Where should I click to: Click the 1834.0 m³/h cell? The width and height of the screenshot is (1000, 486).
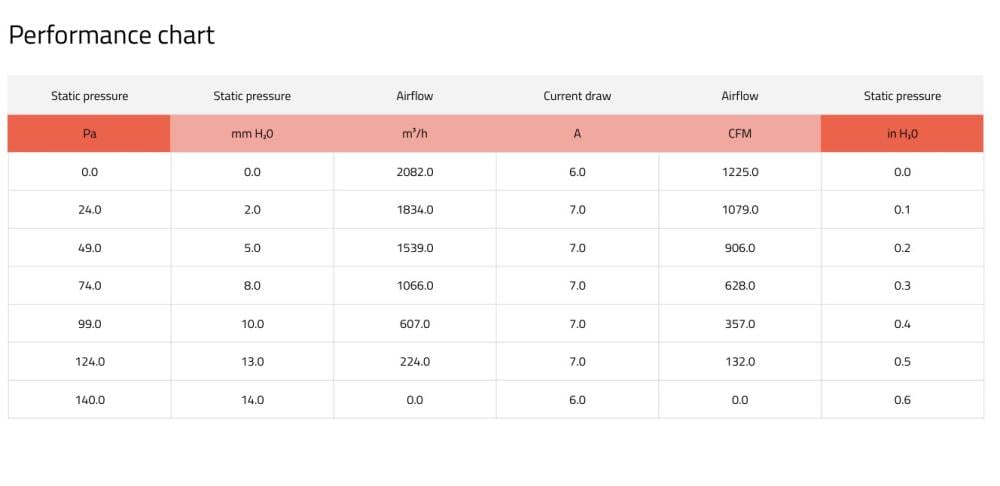tap(415, 210)
